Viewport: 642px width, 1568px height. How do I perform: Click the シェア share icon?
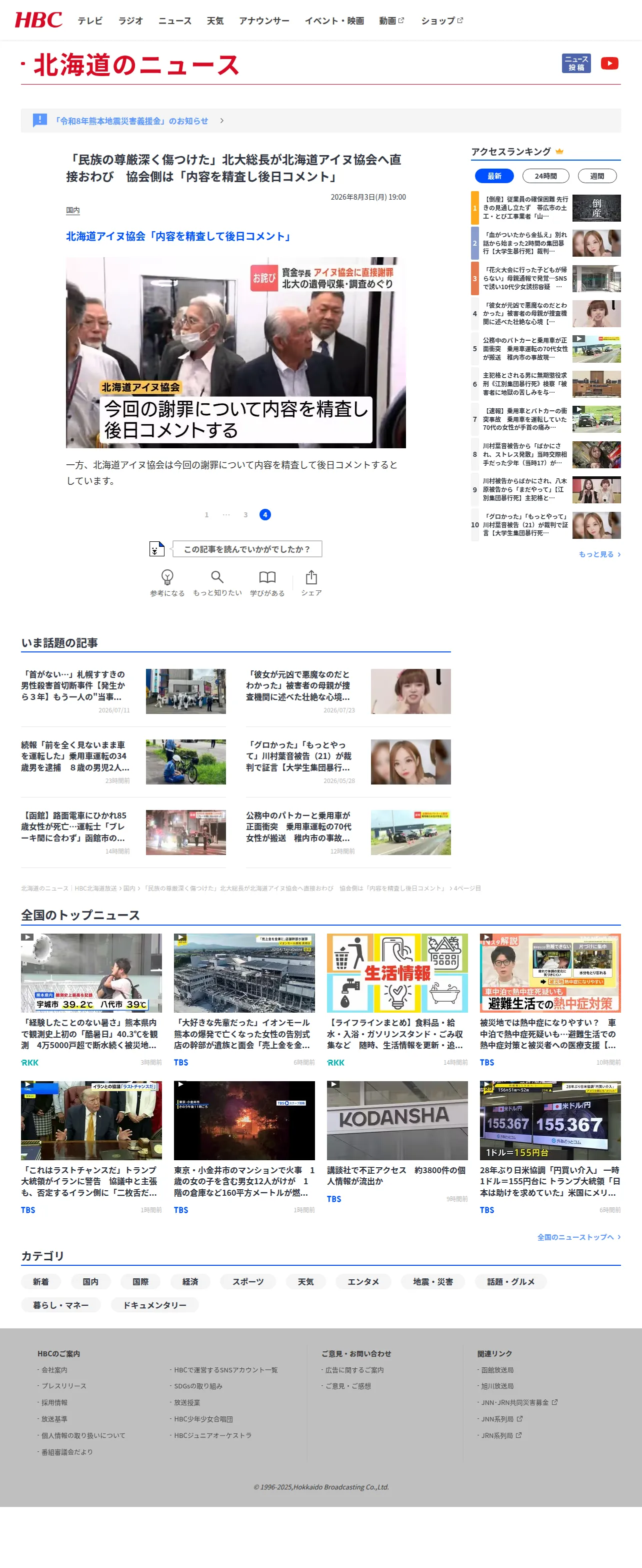(311, 576)
